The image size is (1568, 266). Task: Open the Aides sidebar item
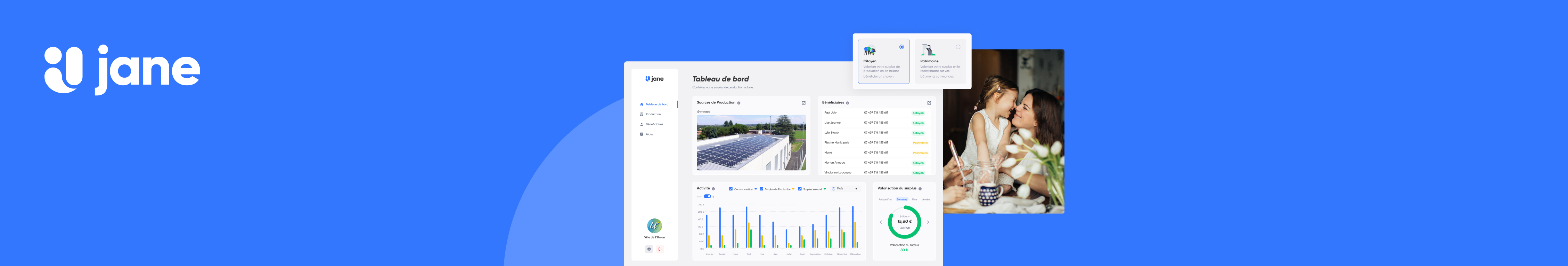647,134
